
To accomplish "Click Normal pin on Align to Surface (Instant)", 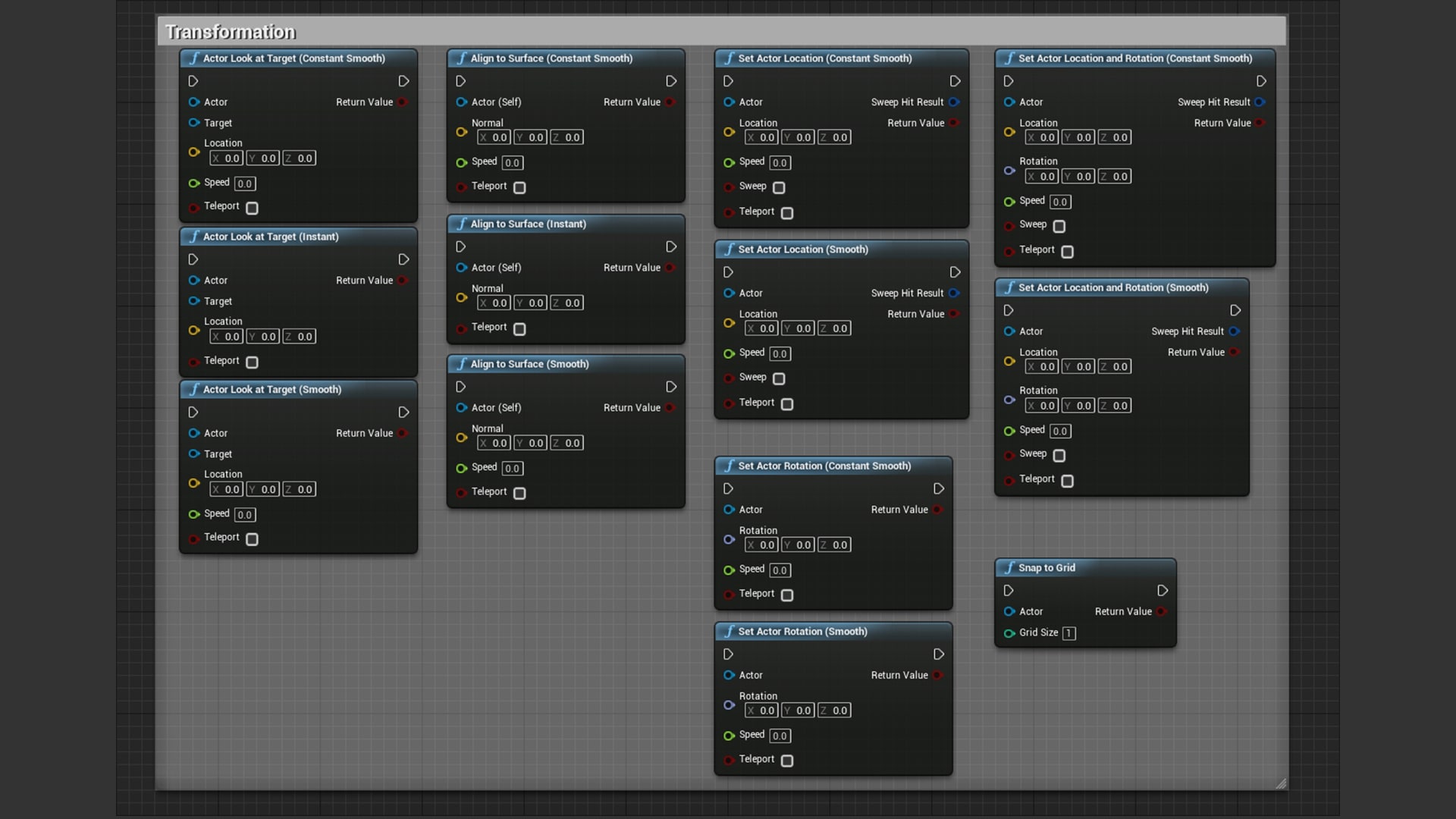I will (461, 298).
